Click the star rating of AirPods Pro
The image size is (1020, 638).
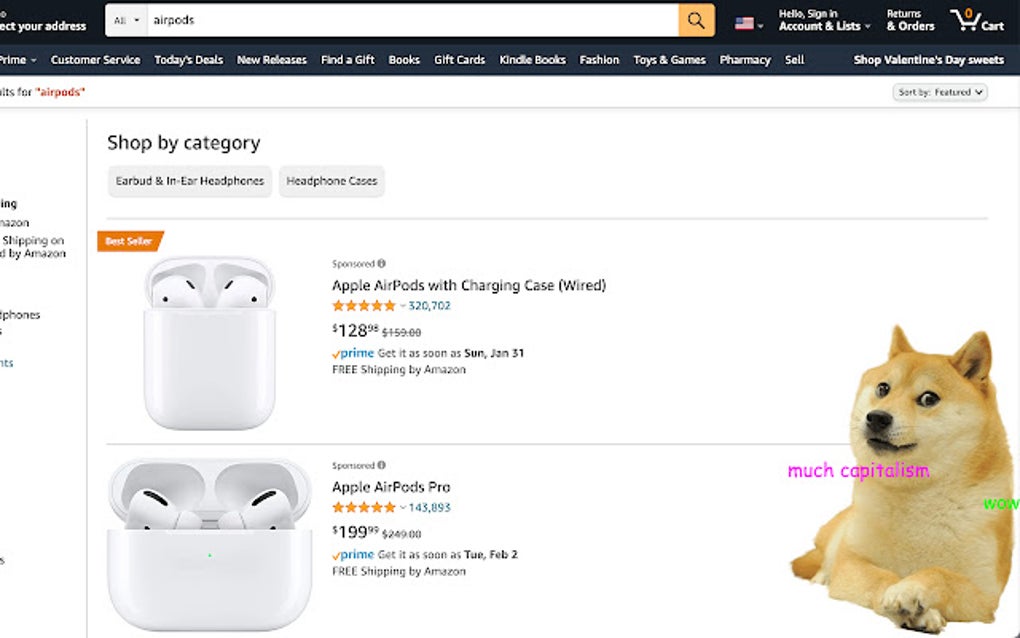(364, 508)
